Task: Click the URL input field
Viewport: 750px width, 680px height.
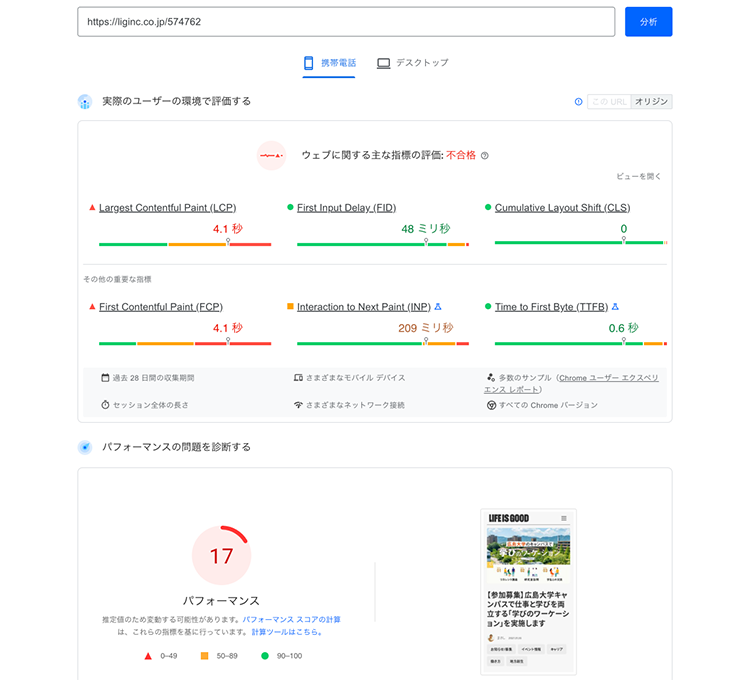Action: coord(346,22)
